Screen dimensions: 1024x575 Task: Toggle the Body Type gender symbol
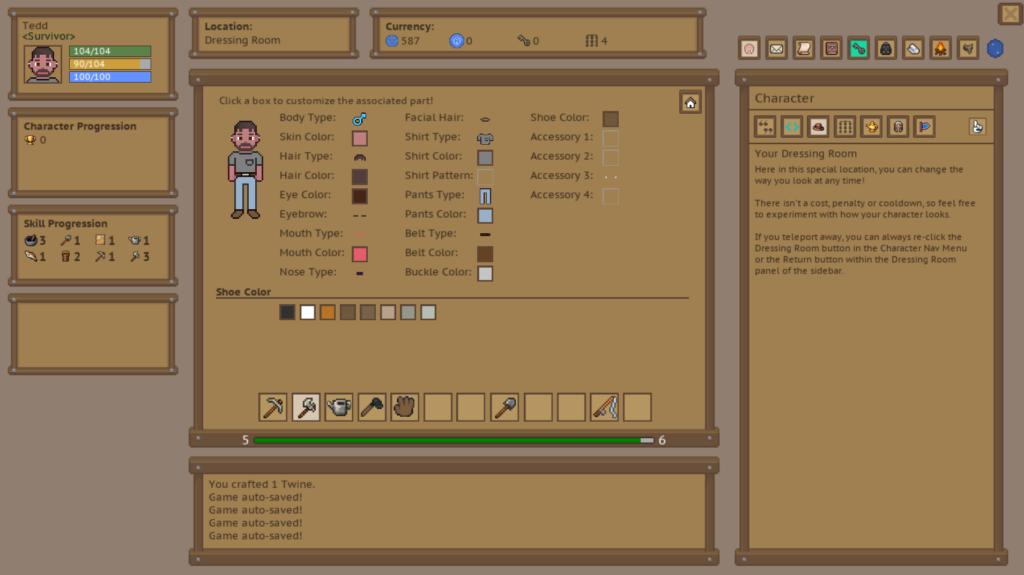point(360,119)
